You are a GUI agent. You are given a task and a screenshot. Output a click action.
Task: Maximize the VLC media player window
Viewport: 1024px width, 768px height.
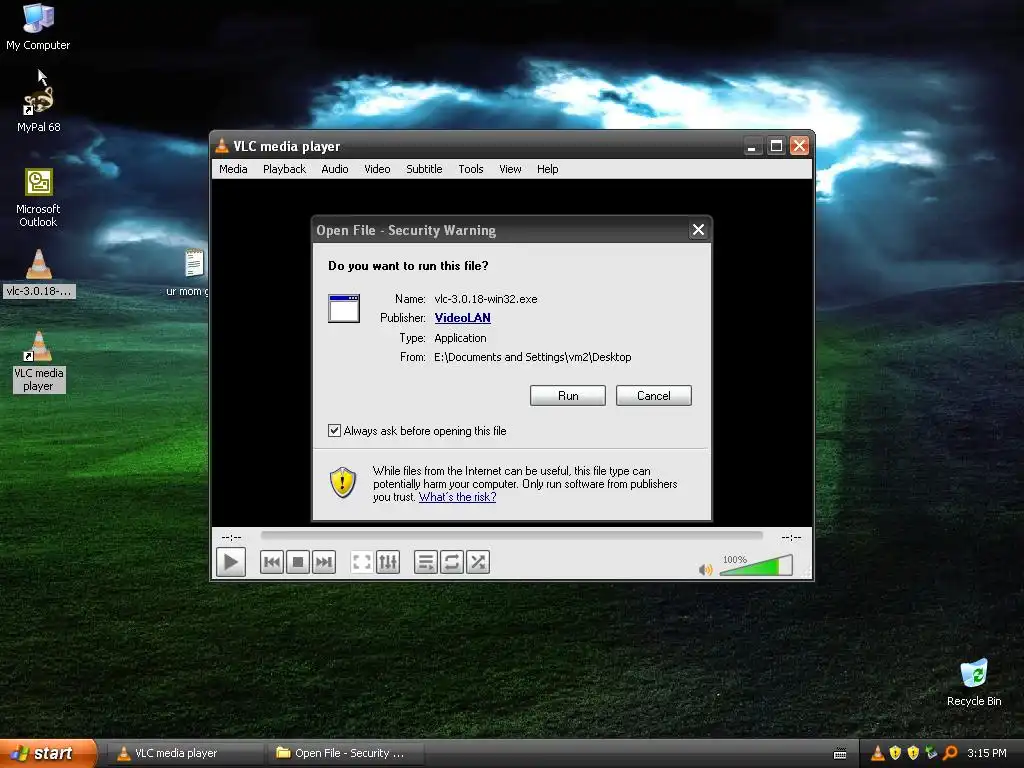pos(776,146)
